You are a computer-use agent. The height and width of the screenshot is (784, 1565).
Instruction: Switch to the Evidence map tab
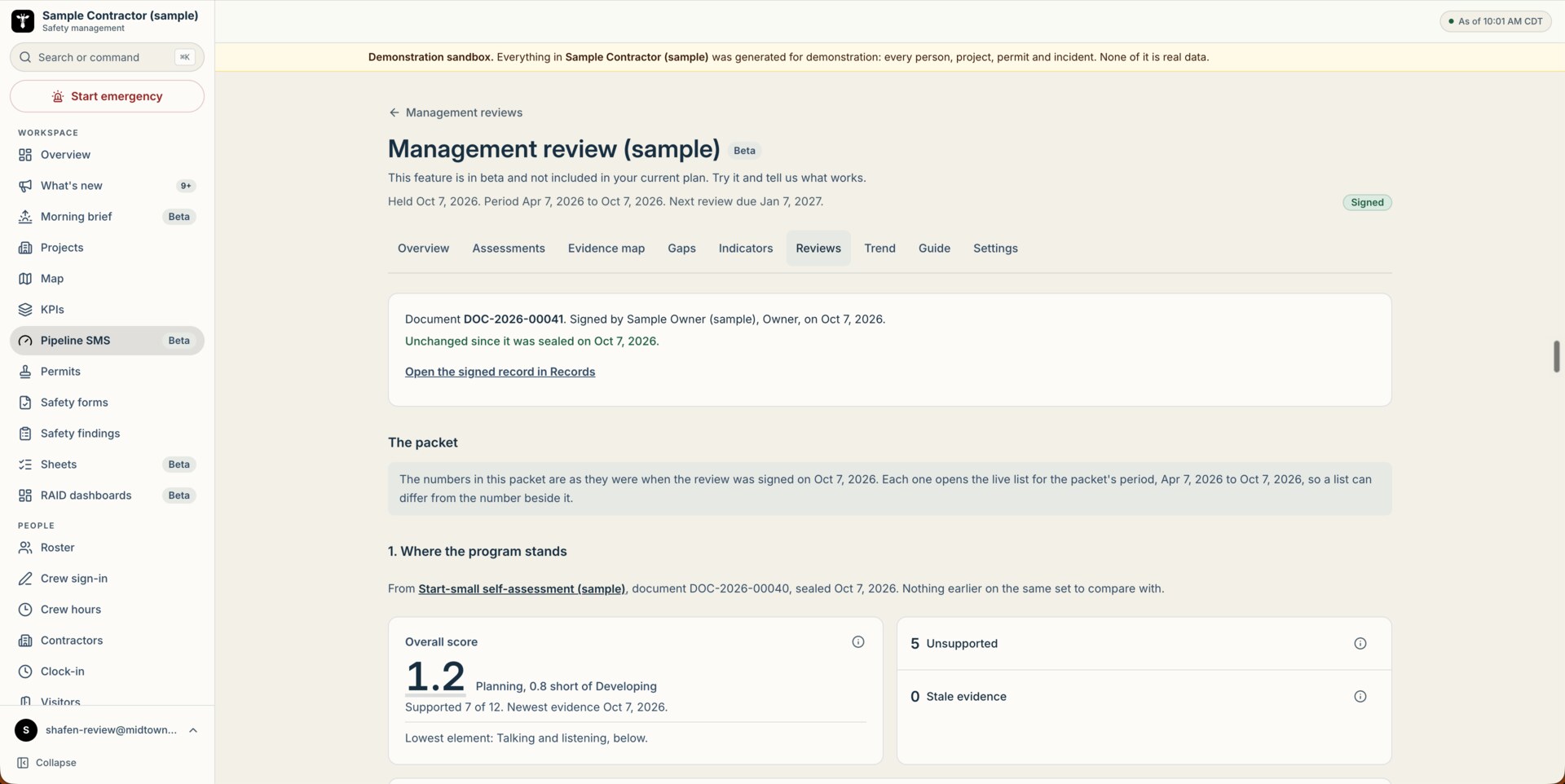coord(606,249)
